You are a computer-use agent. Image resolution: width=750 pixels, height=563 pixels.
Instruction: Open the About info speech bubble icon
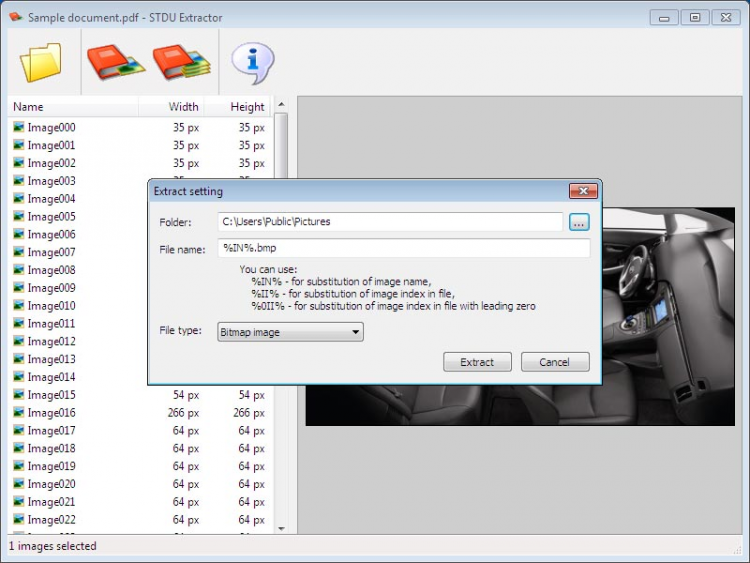point(253,63)
